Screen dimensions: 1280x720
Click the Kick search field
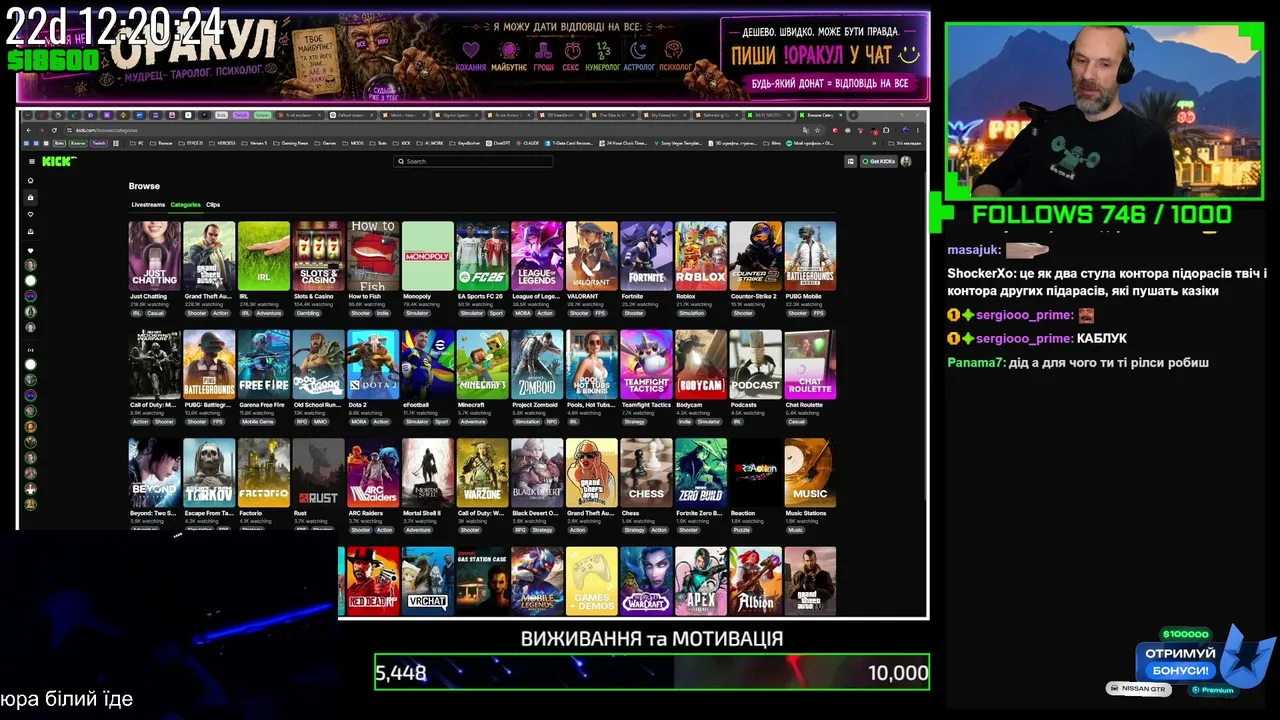pyautogui.click(x=473, y=161)
